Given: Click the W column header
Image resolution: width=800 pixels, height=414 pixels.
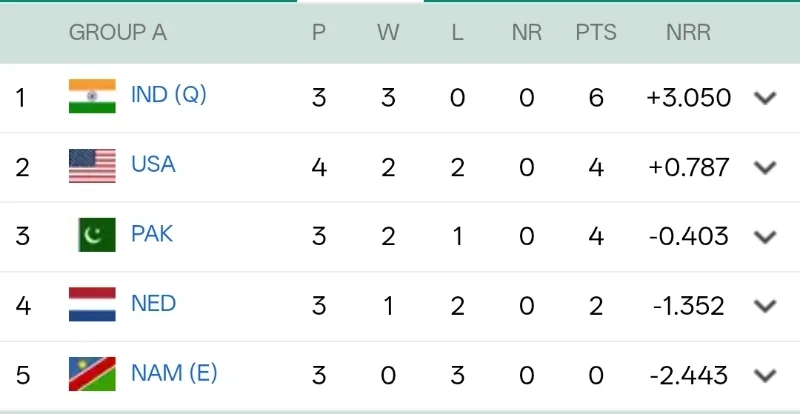Looking at the screenshot, I should click(388, 32).
